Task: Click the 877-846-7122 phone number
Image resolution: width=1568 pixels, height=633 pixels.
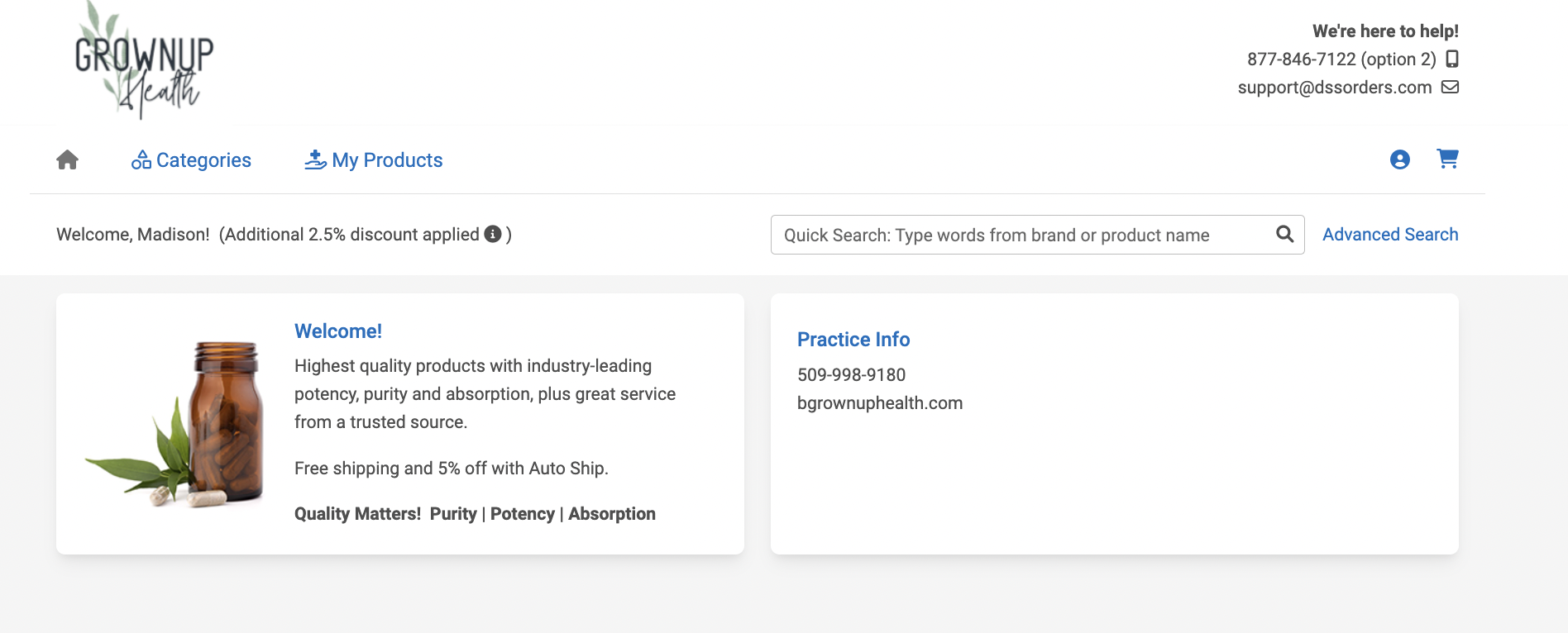Action: point(1302,59)
